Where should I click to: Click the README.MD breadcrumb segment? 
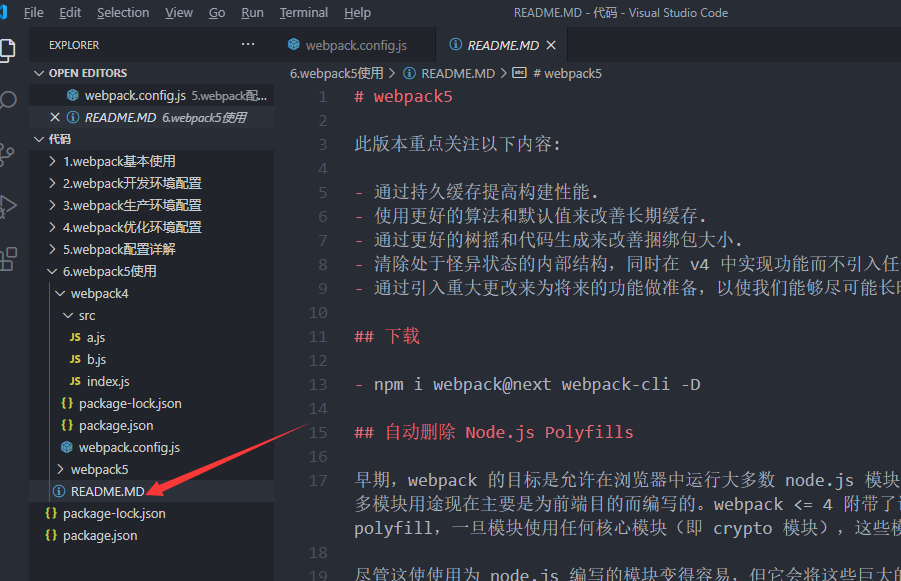458,74
